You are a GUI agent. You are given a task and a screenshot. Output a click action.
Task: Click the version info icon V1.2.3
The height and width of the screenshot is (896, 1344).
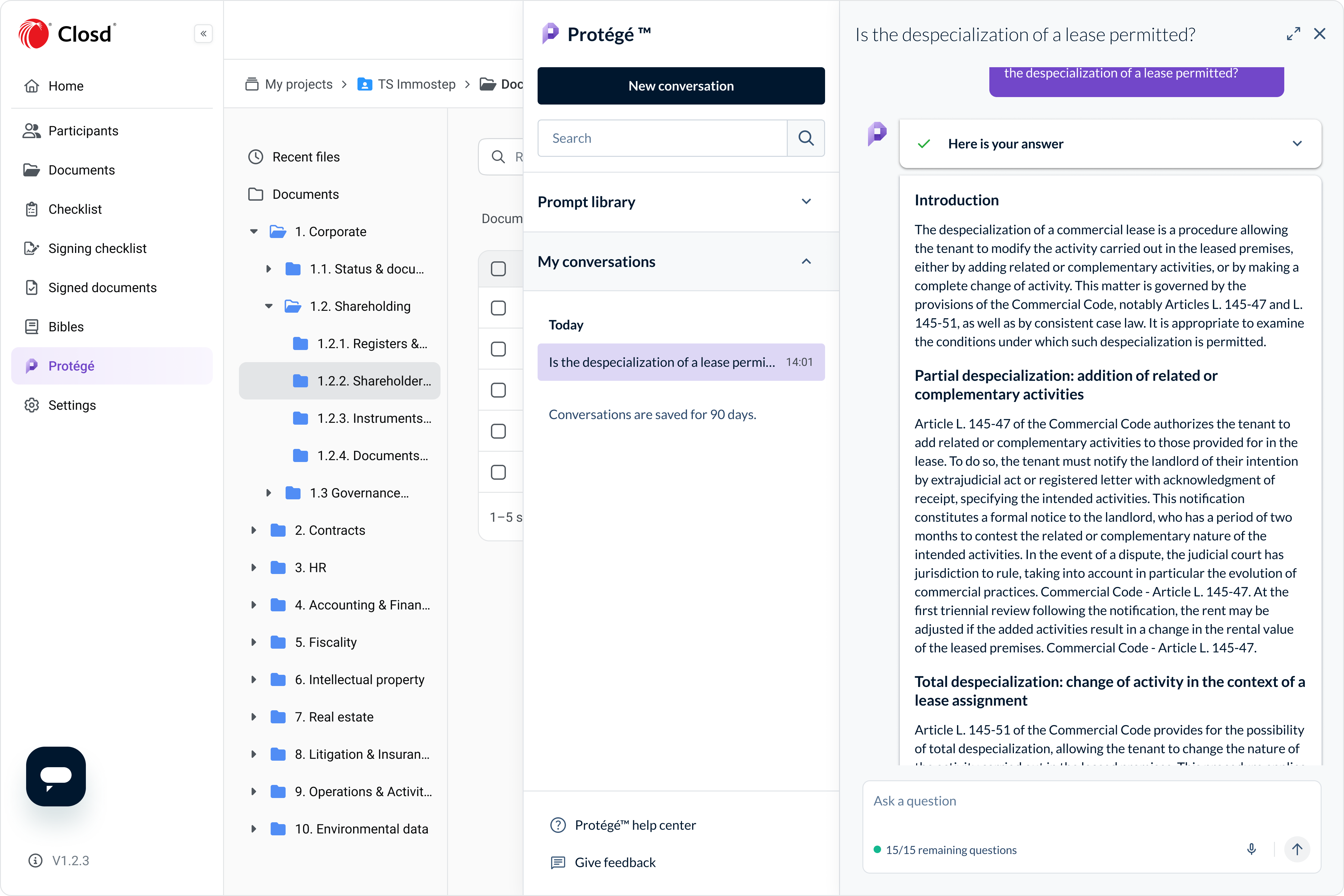(35, 861)
